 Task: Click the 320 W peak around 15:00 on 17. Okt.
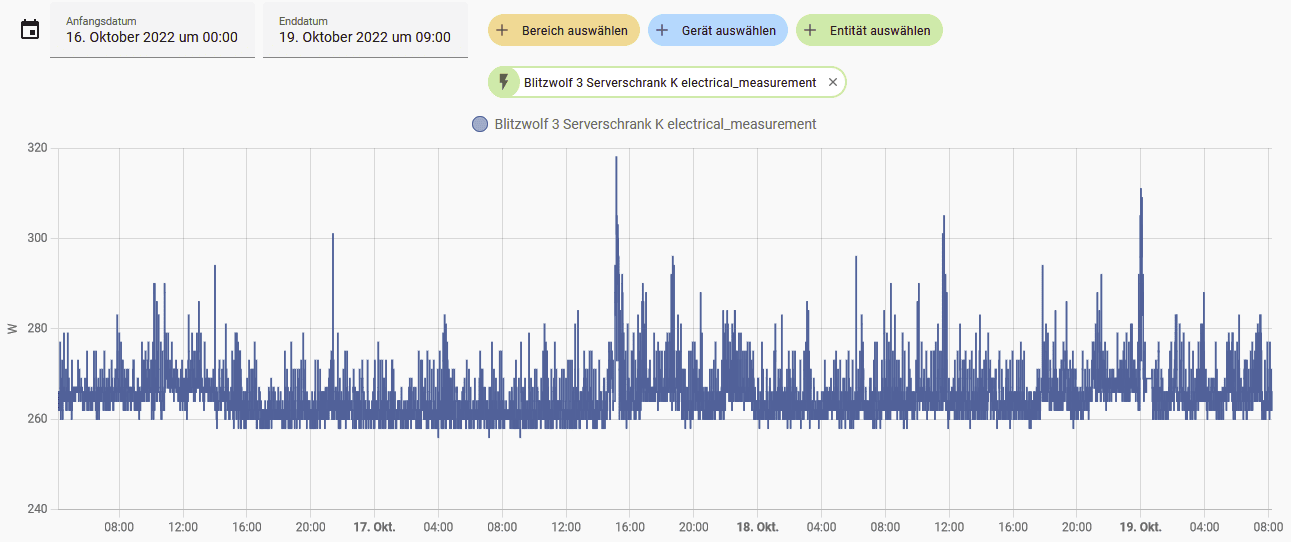pos(616,157)
